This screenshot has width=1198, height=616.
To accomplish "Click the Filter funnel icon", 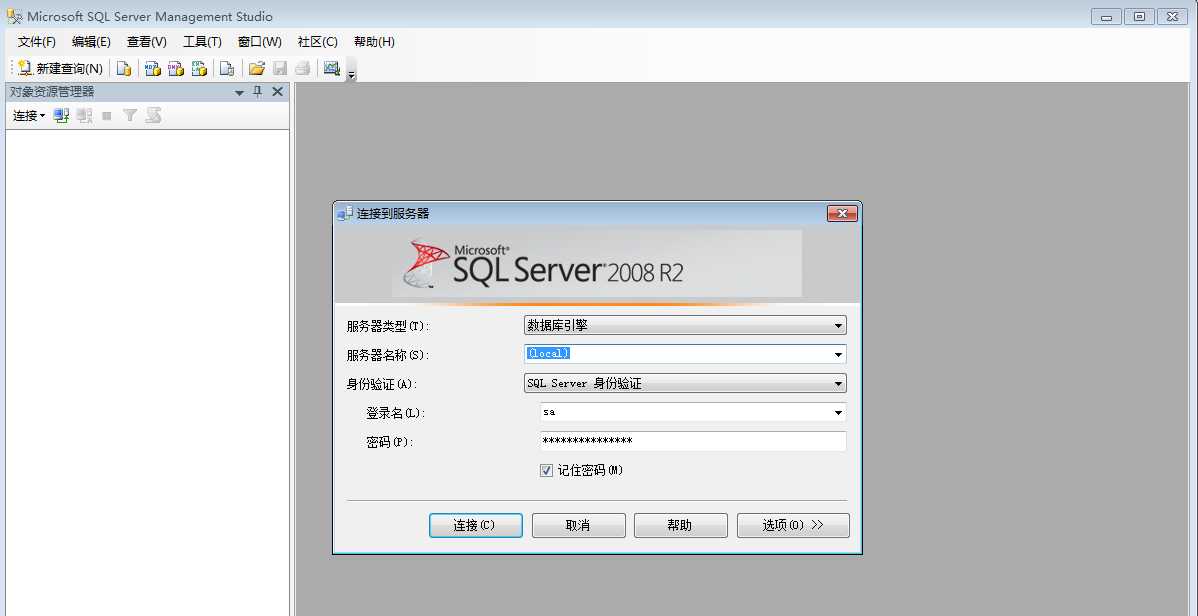I will (x=130, y=115).
